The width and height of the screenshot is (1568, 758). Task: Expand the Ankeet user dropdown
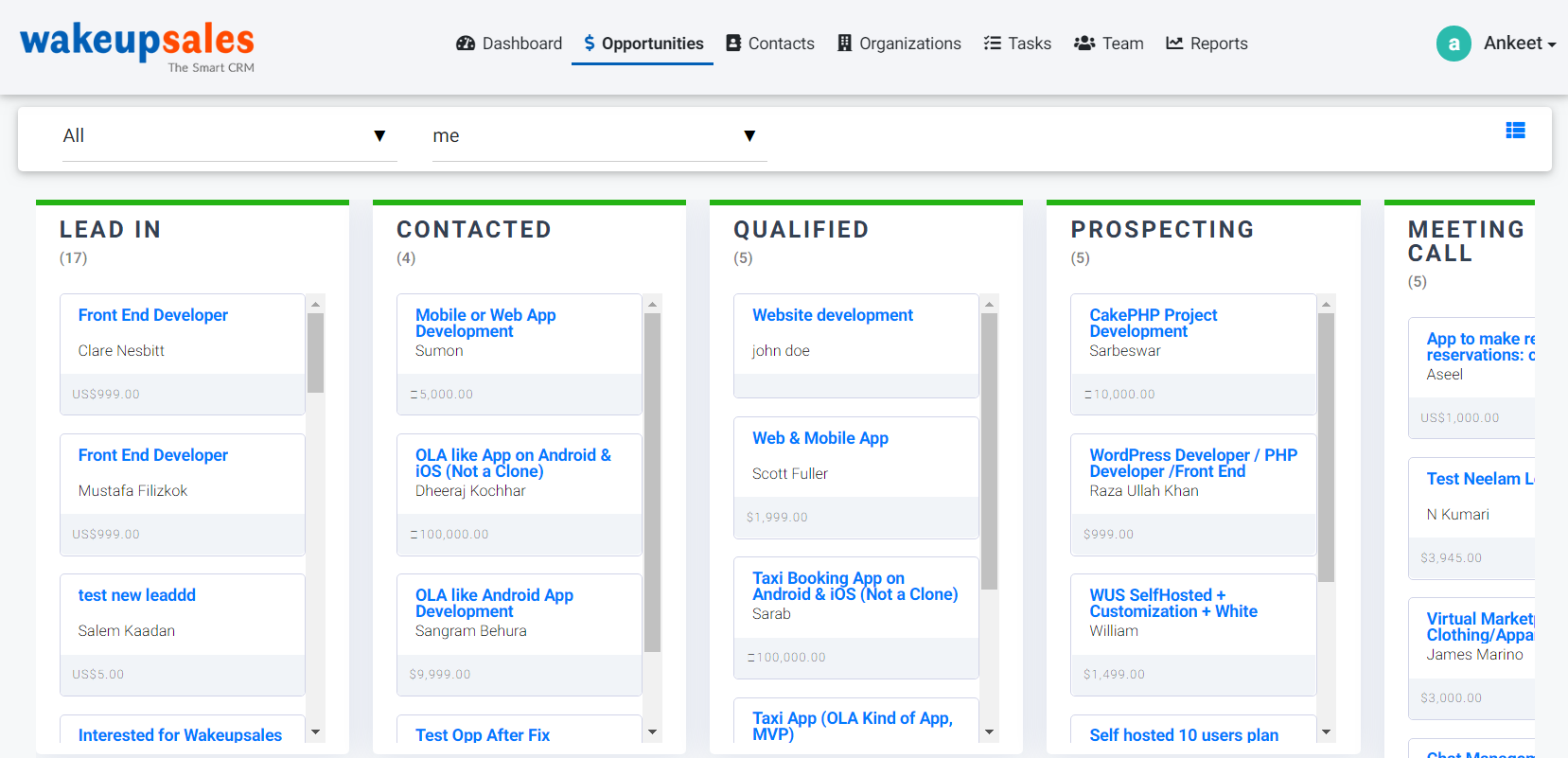(x=1520, y=44)
